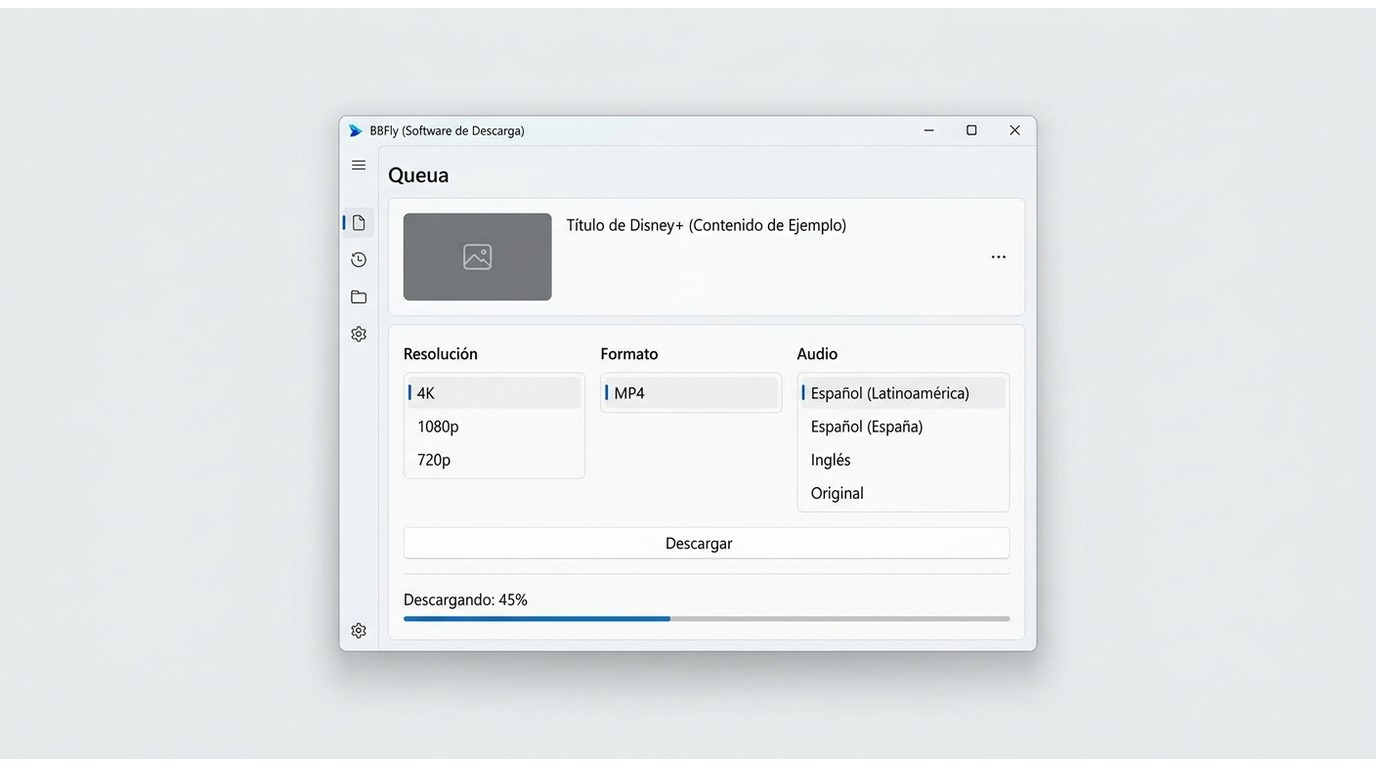1376x768 pixels.
Task: Open the folder sidebar icon
Action: tap(358, 297)
